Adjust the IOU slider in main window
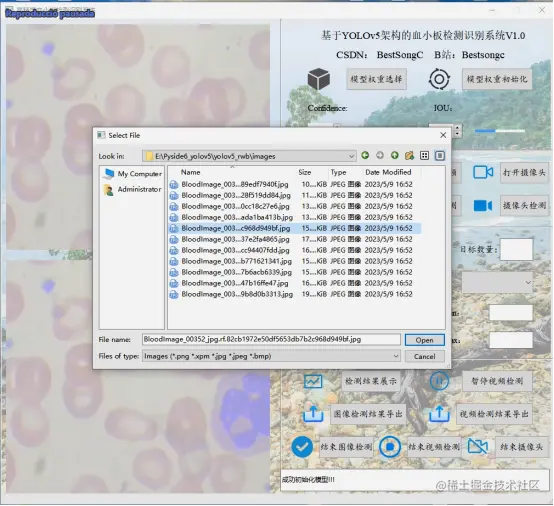The width and height of the screenshot is (554, 506). pyautogui.click(x=500, y=131)
